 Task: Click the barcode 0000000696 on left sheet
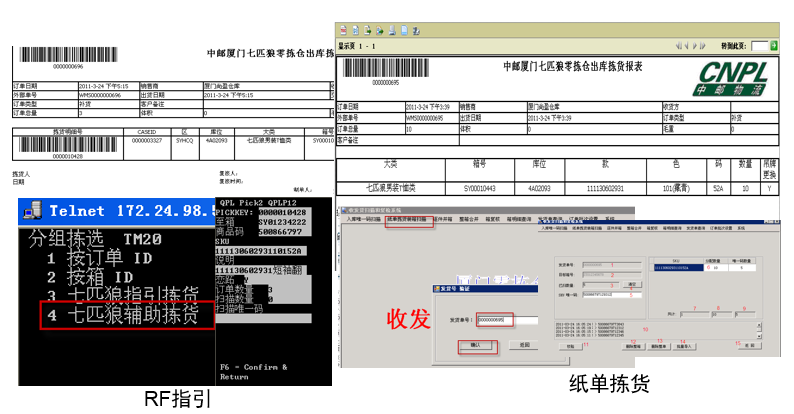[x=68, y=56]
